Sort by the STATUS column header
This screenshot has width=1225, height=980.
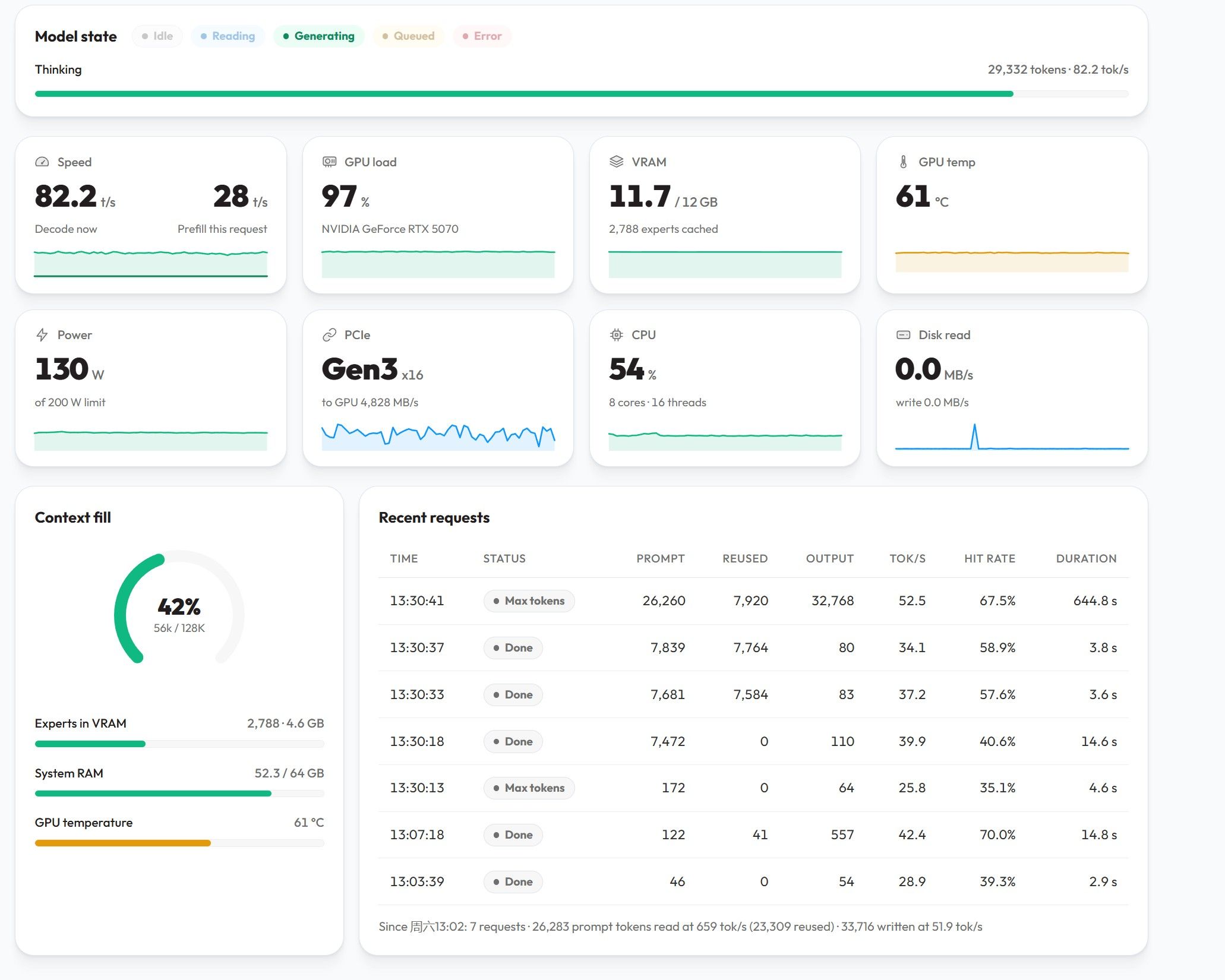point(504,558)
